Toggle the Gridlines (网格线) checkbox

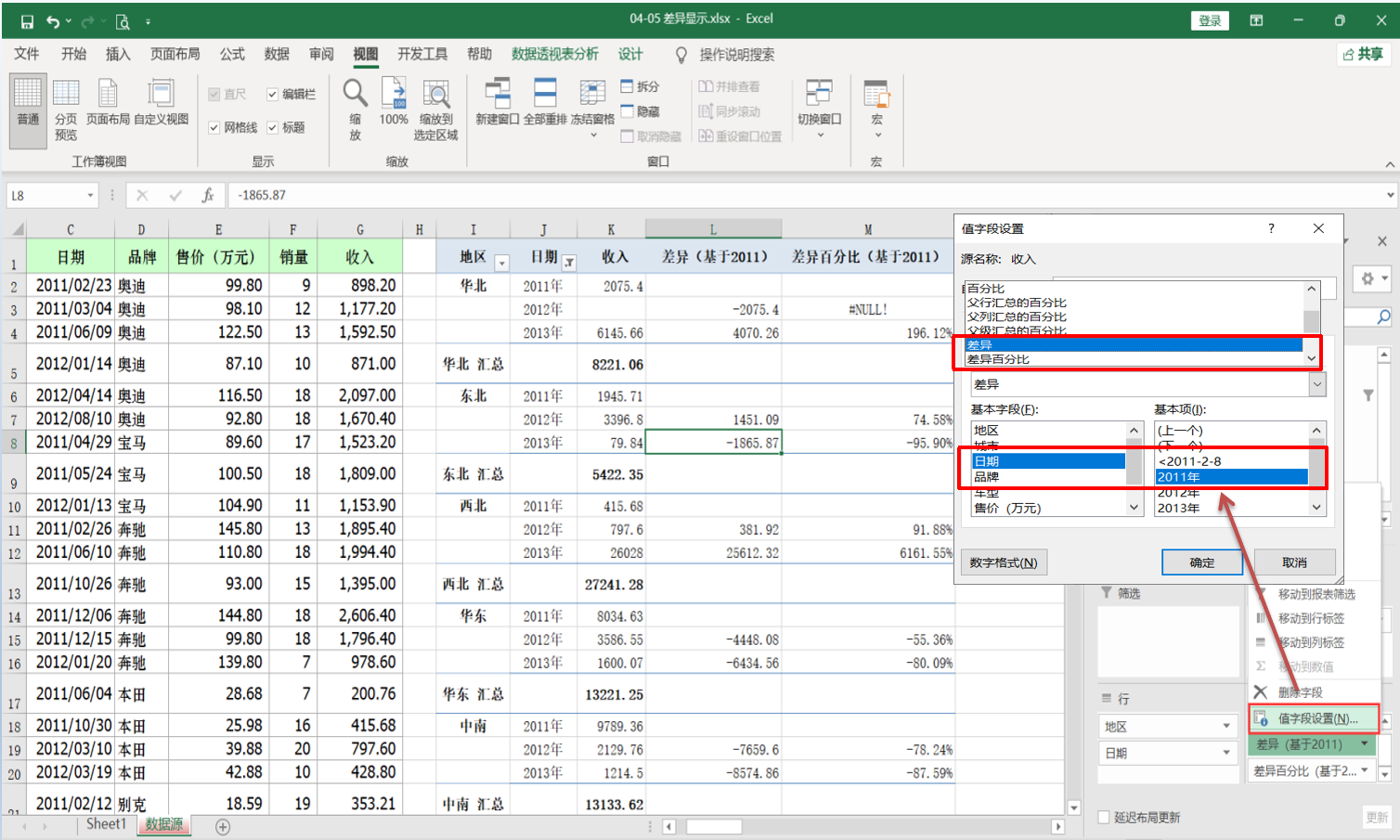[x=214, y=127]
